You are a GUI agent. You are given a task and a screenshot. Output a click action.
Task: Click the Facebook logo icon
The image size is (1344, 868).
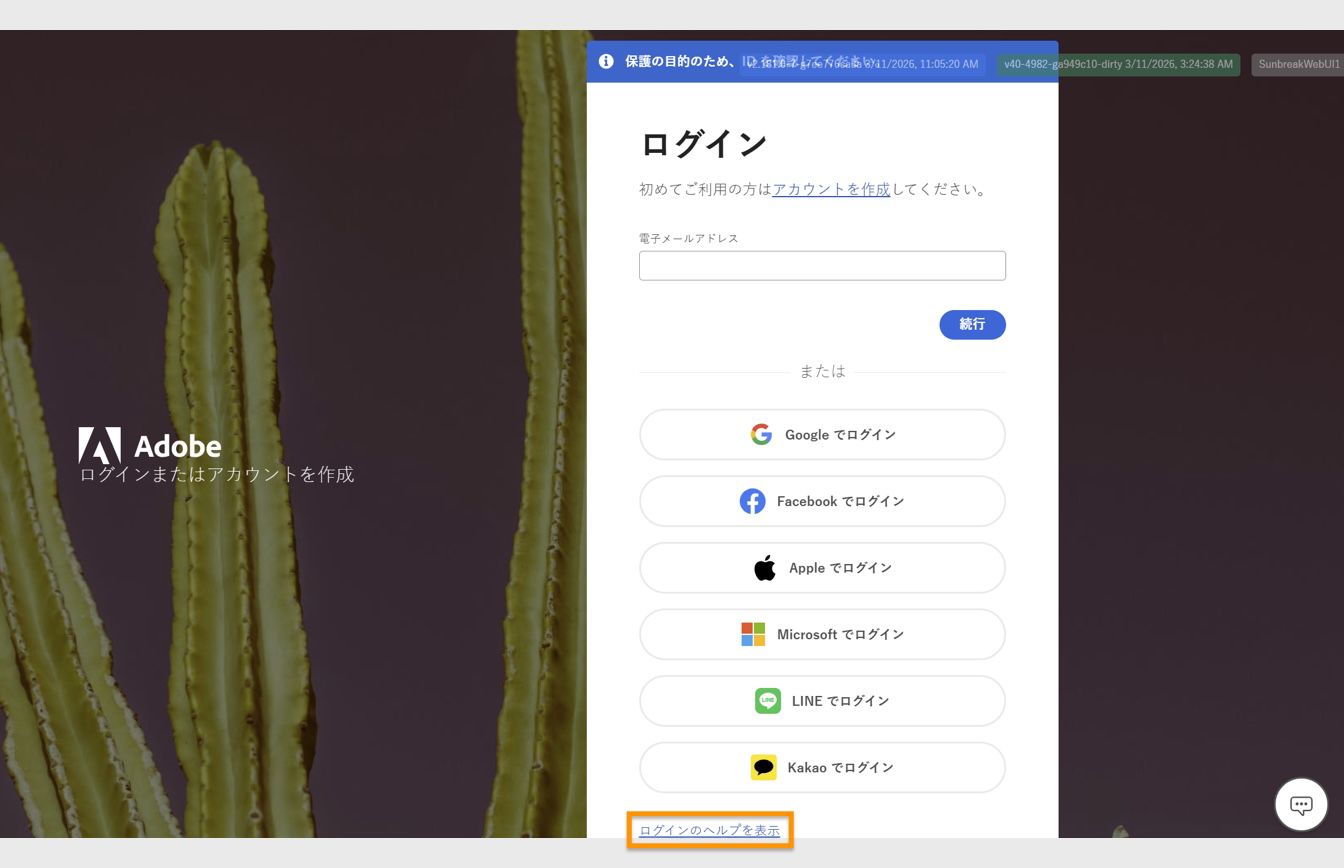(752, 501)
